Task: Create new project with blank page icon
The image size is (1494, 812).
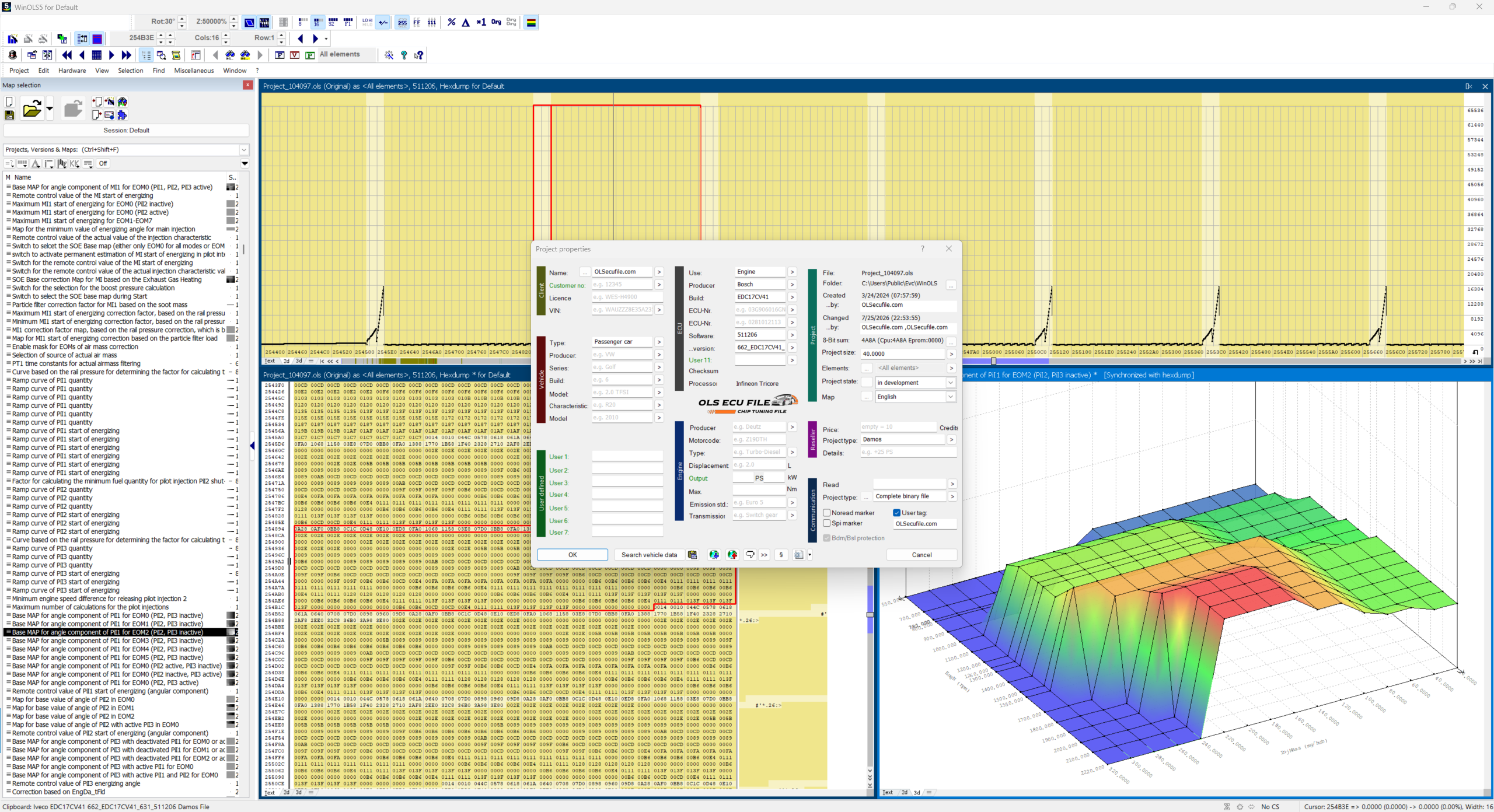Action: (9, 102)
